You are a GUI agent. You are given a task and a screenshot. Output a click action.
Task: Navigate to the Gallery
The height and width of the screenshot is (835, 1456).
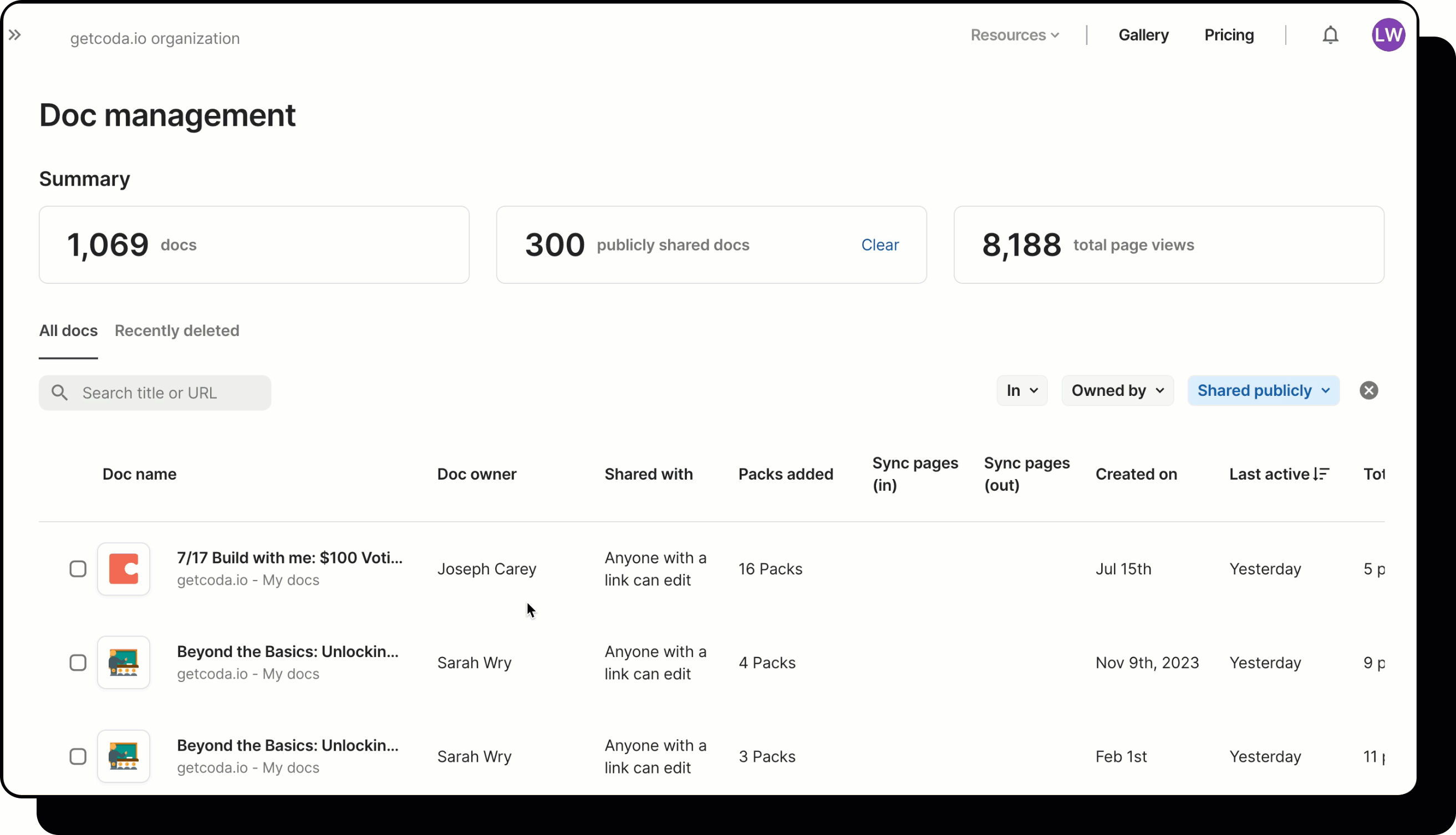pos(1143,35)
